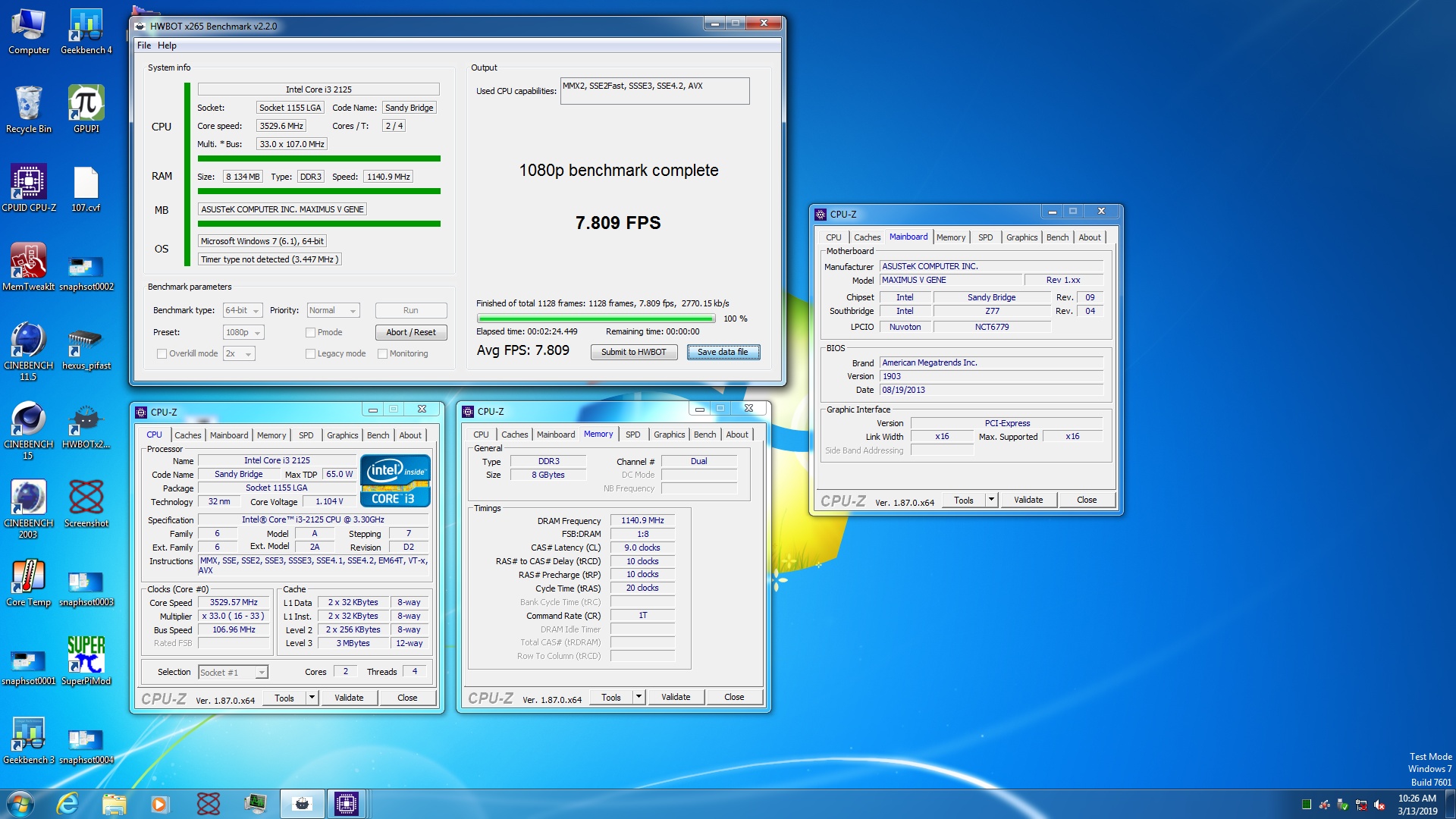Open Geekbench 3 desktop shortcut
Image resolution: width=1456 pixels, height=819 pixels.
[29, 741]
